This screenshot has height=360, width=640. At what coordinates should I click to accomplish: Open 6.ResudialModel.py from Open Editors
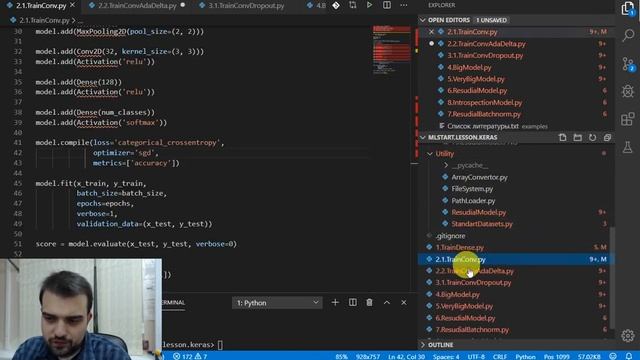coord(477,91)
